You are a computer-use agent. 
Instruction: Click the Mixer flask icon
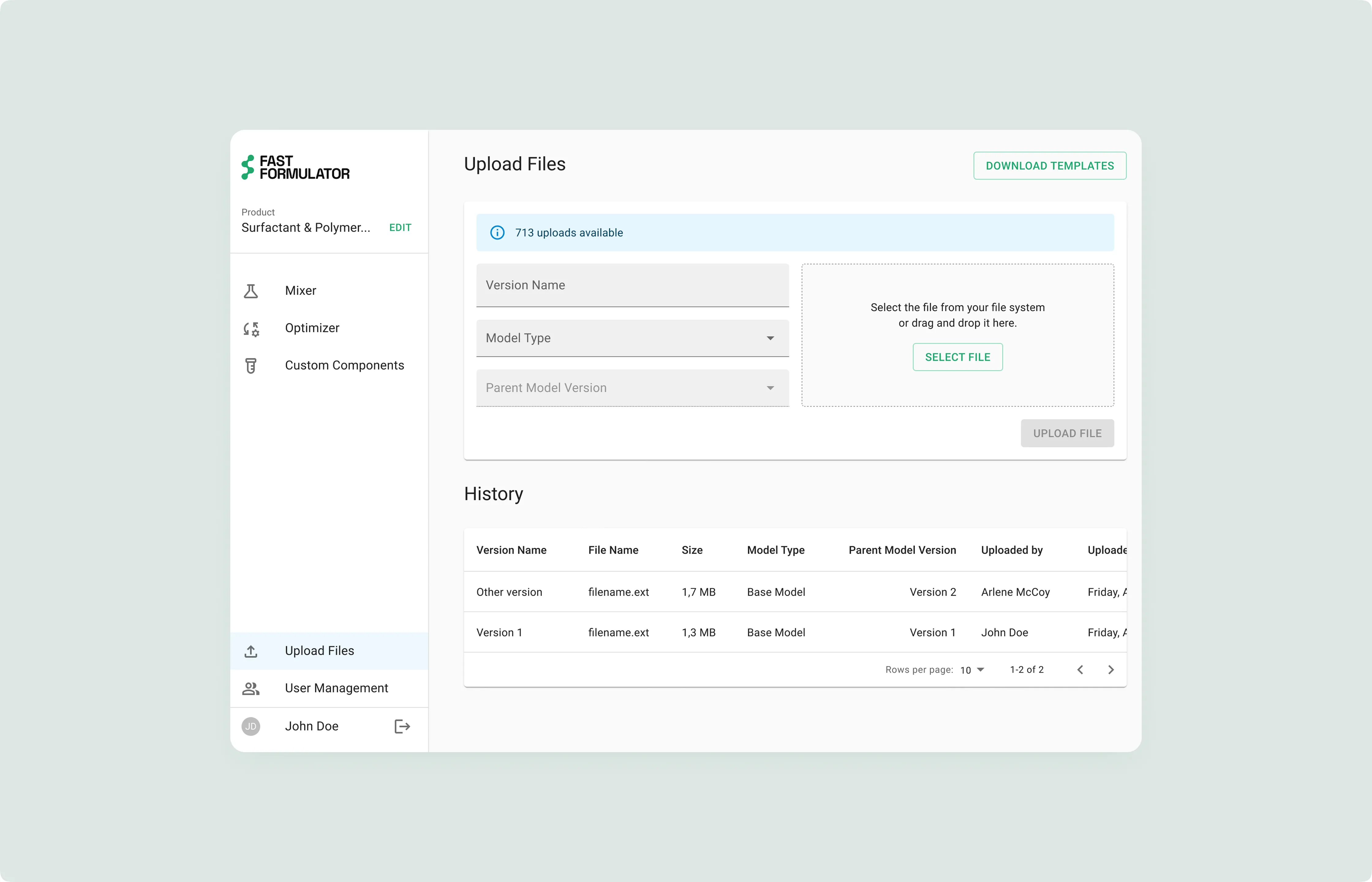point(251,291)
